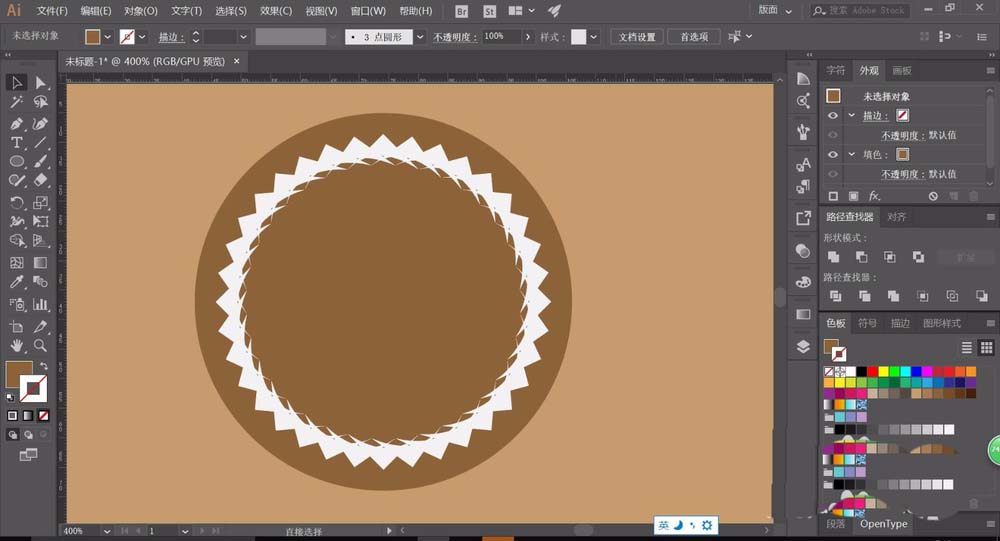Screen dimensions: 1000x541
Task: Collapse the 描边 attribute chevron in Appearance
Action: coord(851,116)
